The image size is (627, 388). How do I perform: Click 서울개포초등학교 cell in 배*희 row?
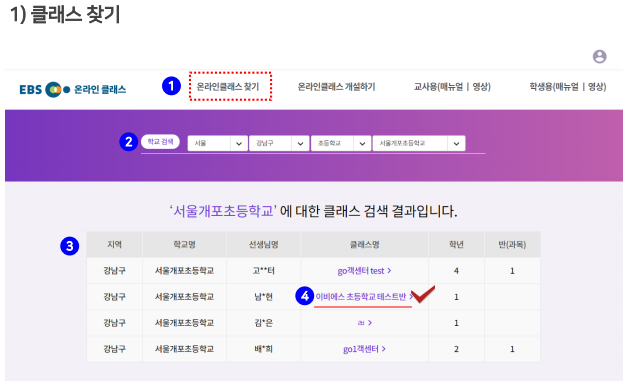[184, 349]
